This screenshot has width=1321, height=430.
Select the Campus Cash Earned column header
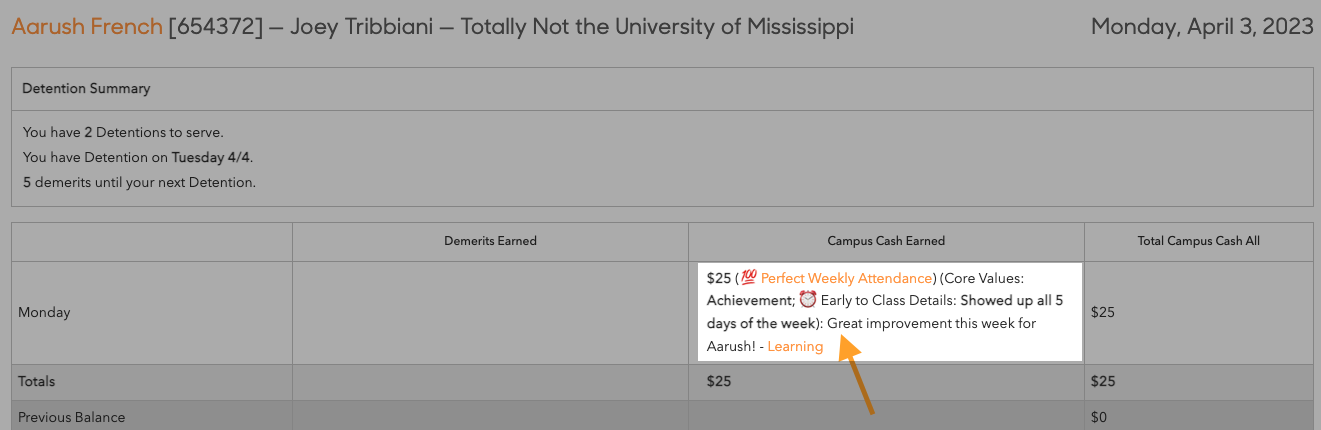tap(886, 241)
